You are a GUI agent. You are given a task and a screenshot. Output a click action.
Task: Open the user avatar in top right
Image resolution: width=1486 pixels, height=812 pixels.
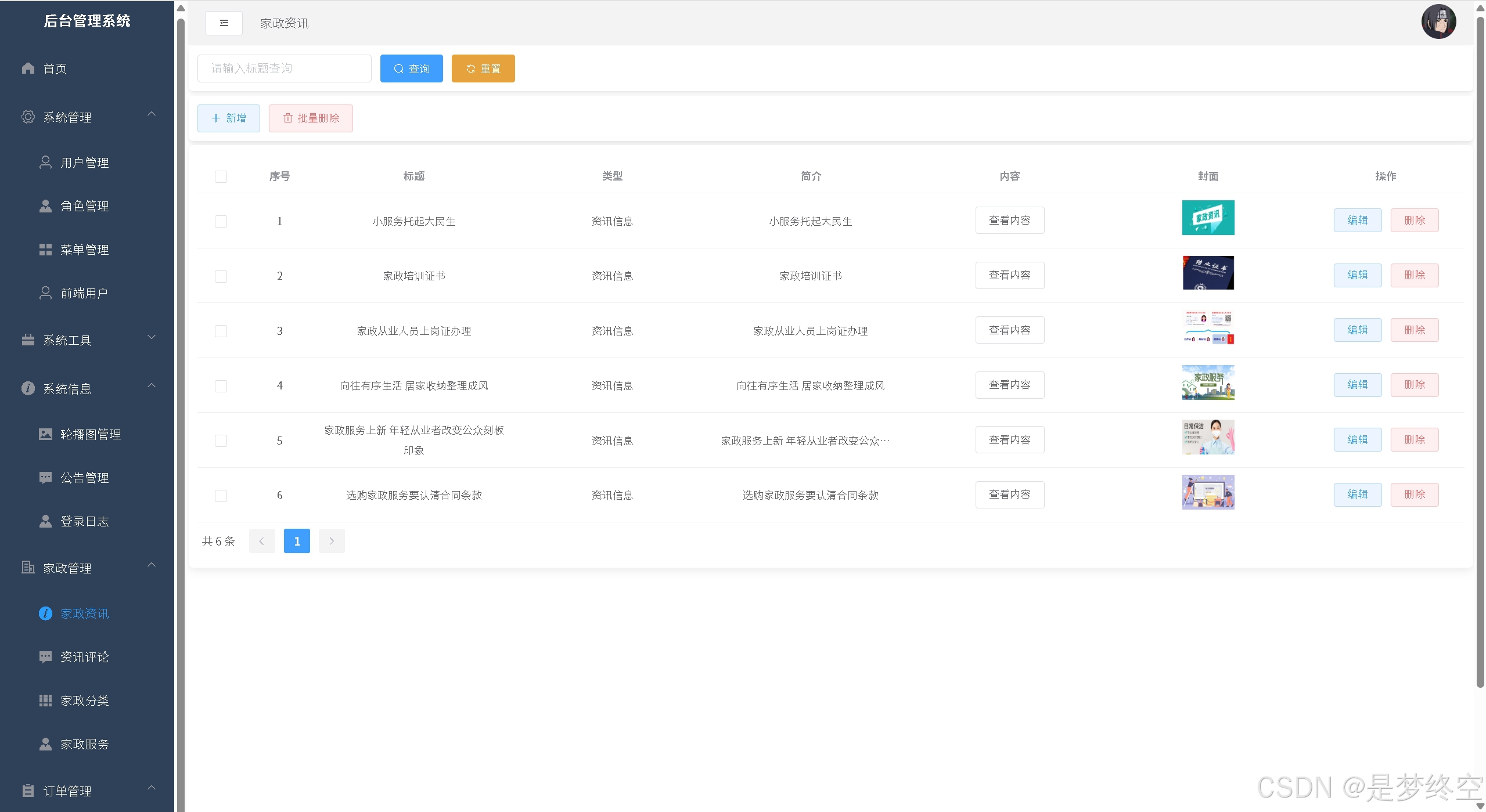(x=1438, y=22)
